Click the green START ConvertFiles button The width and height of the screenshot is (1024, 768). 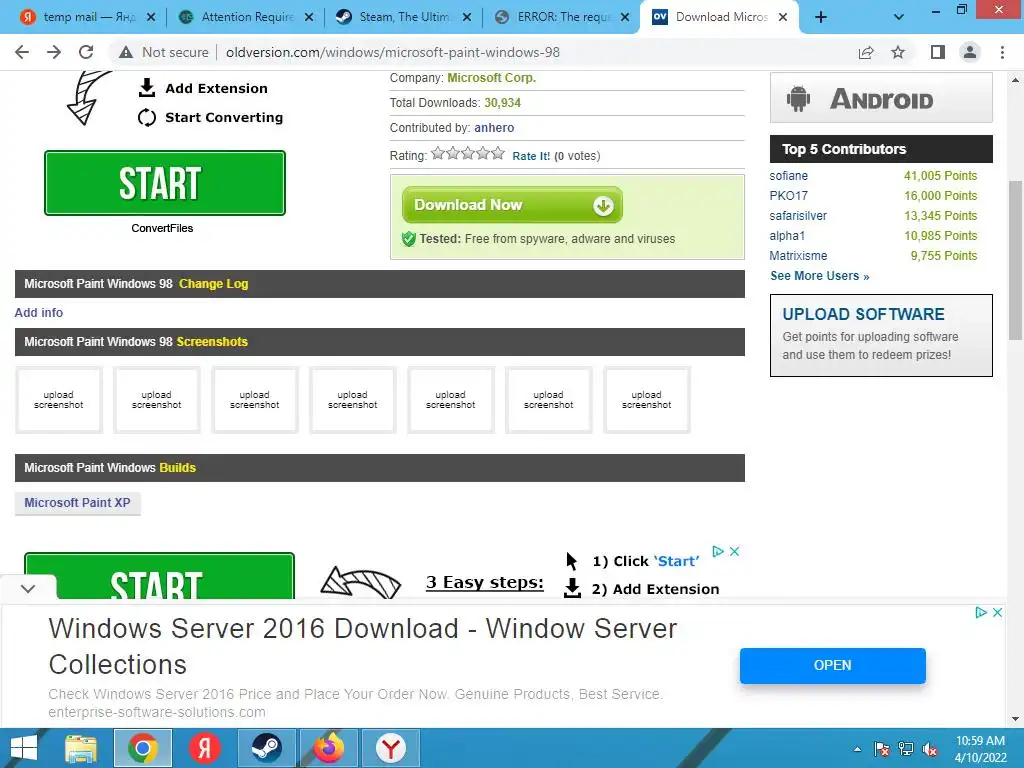point(165,183)
